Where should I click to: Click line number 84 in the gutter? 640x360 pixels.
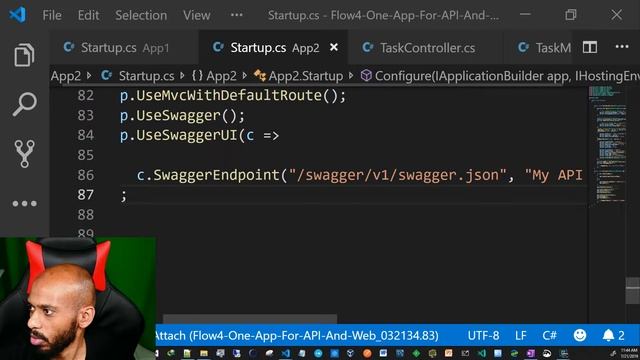85,135
